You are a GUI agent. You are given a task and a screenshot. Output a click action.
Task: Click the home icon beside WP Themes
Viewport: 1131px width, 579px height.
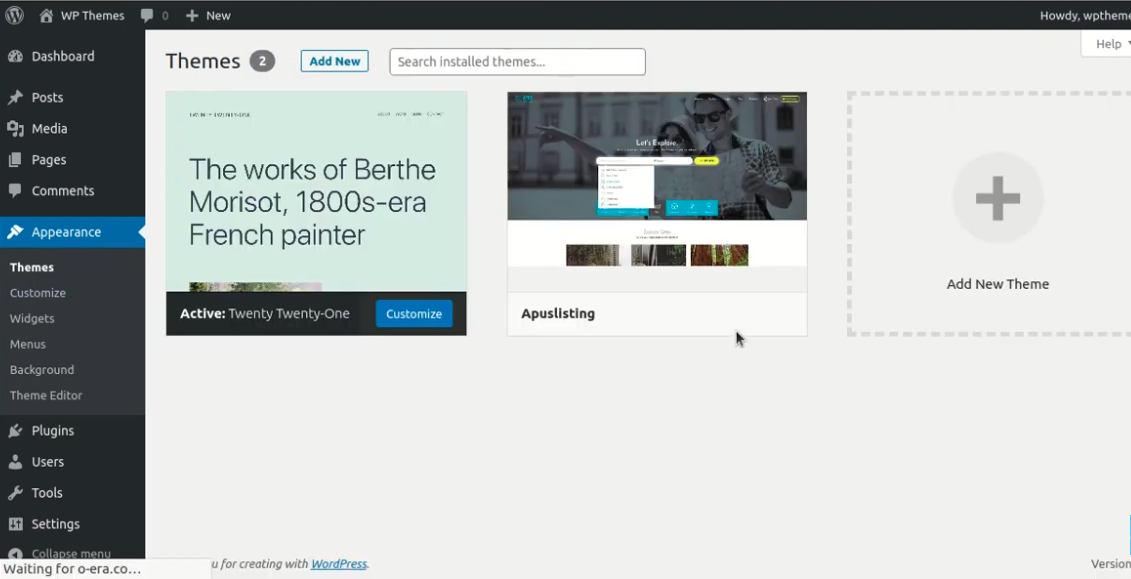point(46,15)
